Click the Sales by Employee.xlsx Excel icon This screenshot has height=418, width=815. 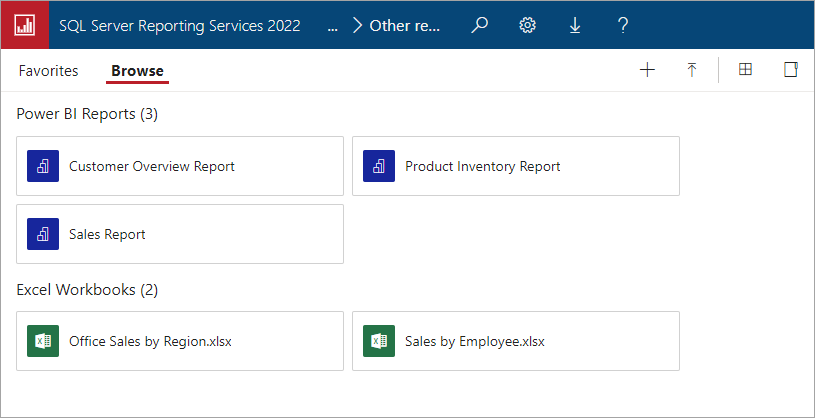point(379,341)
